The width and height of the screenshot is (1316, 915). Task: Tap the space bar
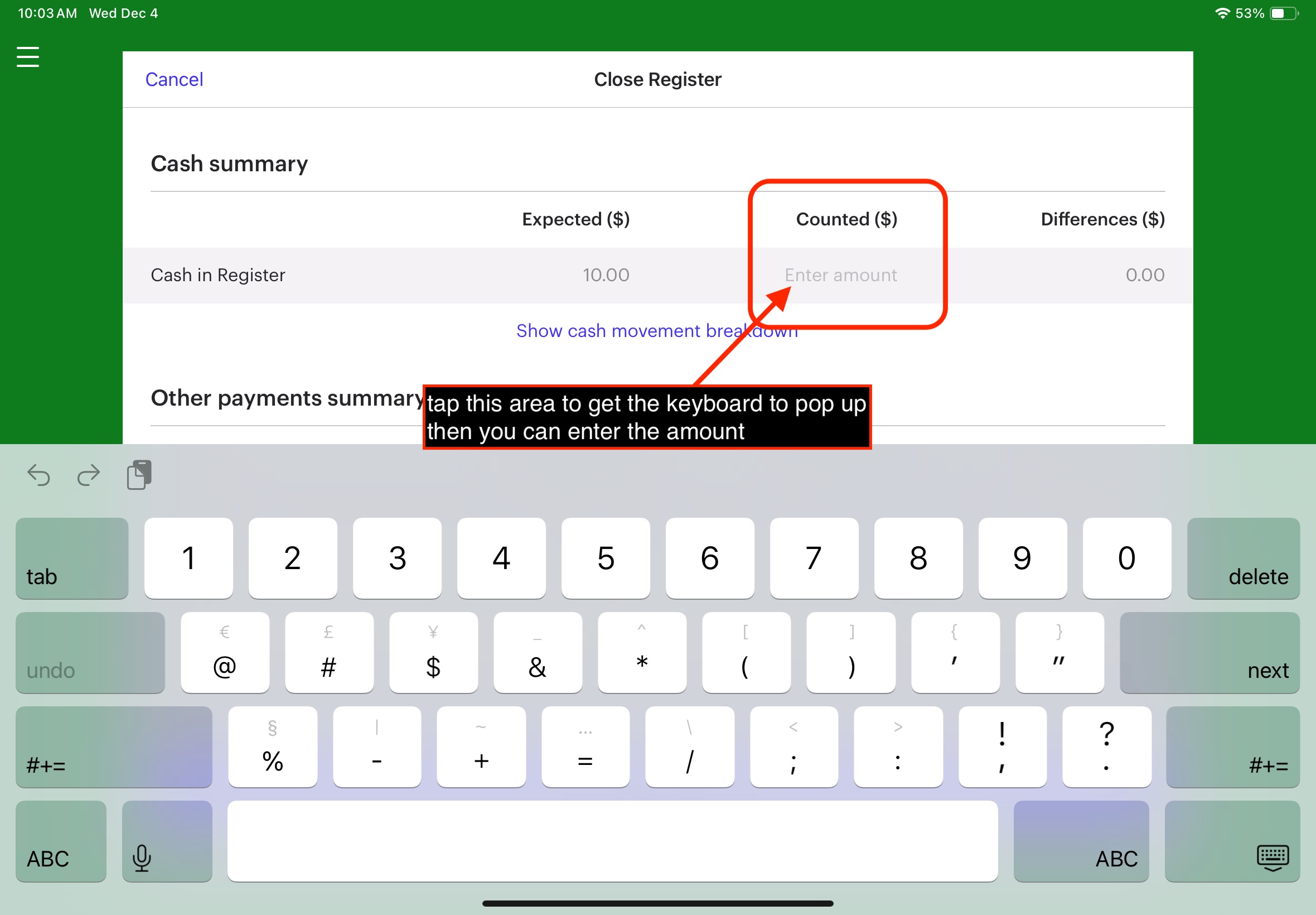coord(612,841)
